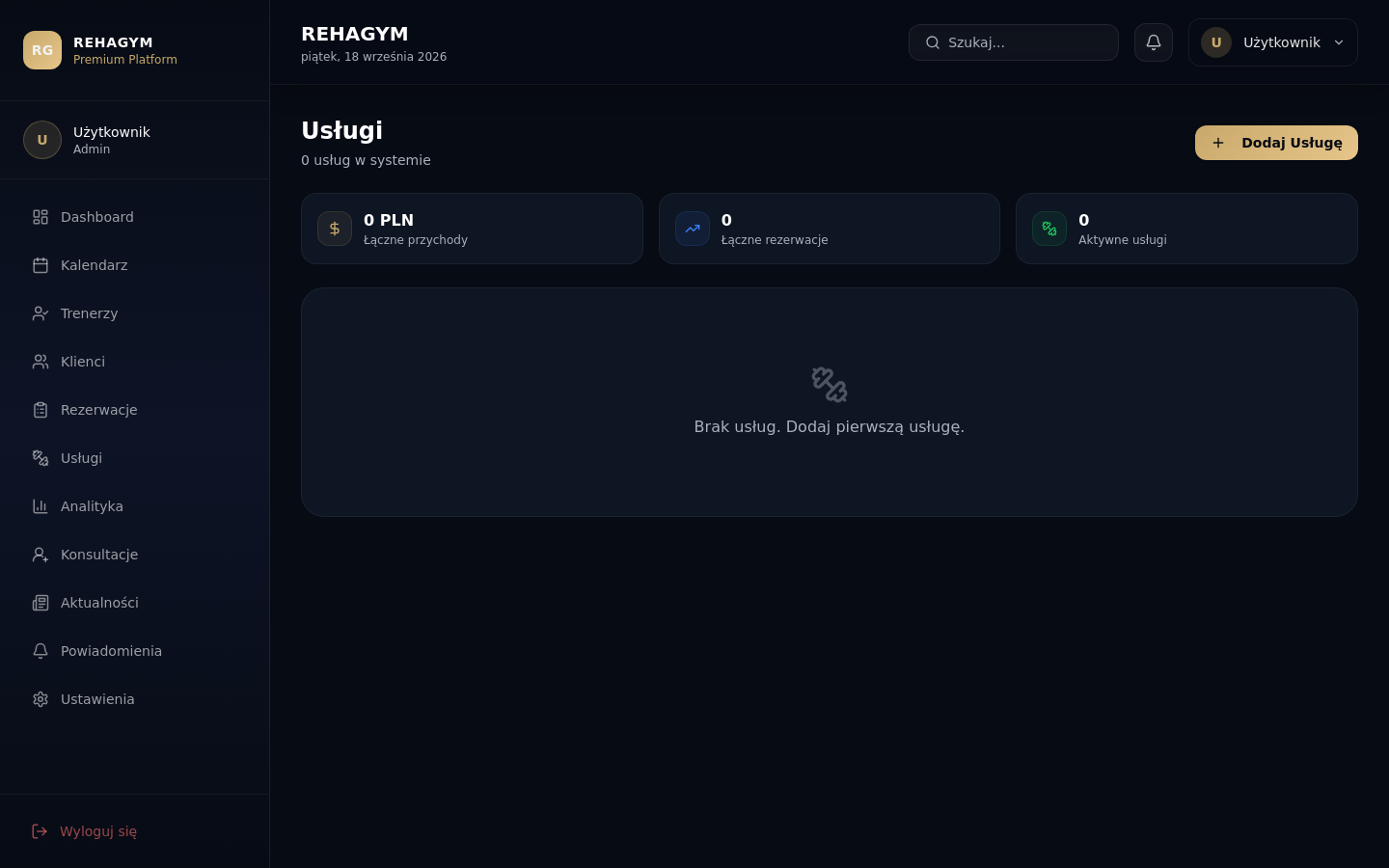Click the Dodaj Usługę button
The width and height of the screenshot is (1389, 868).
pyautogui.click(x=1276, y=143)
